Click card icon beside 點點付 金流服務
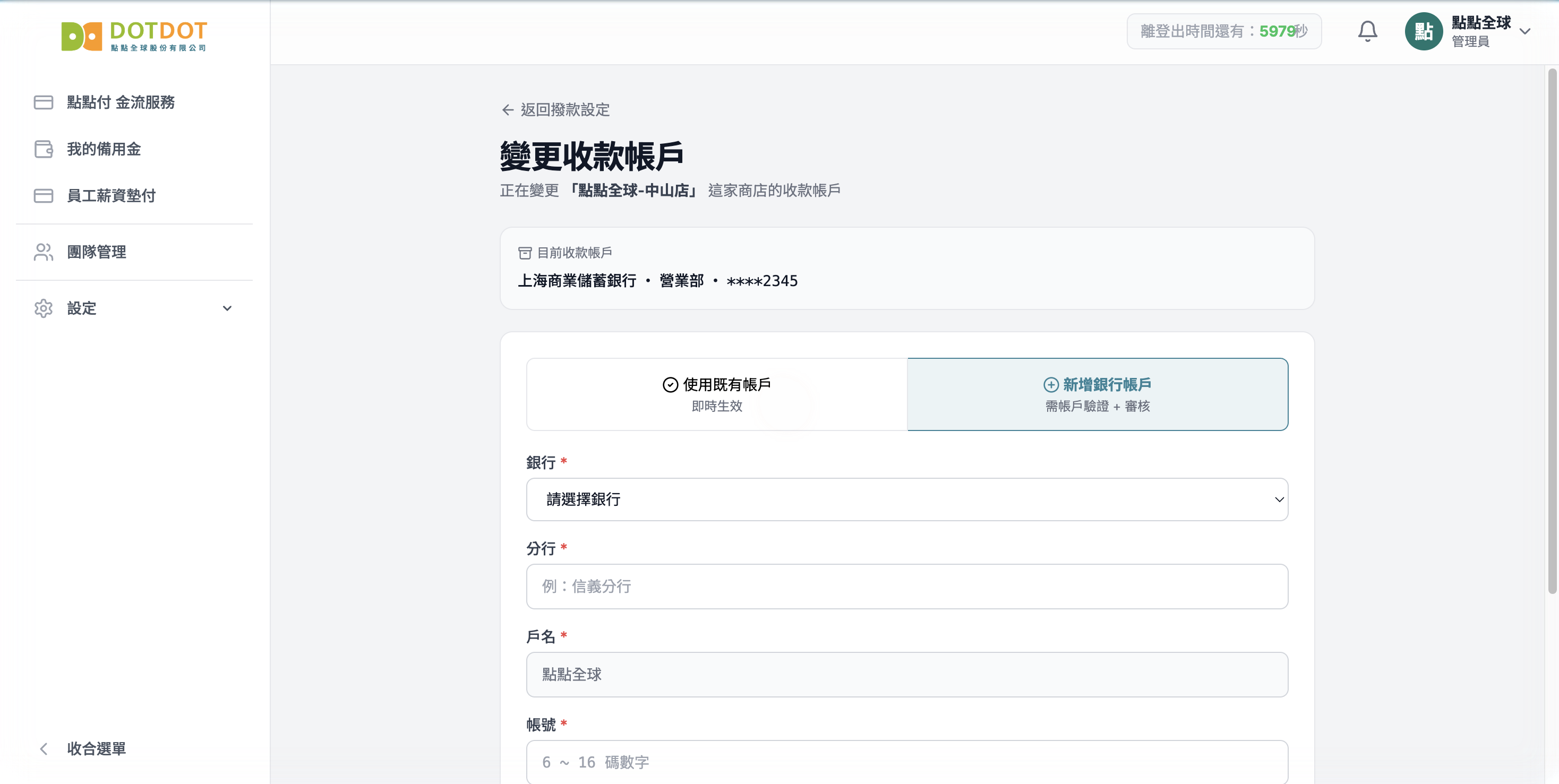 43,102
